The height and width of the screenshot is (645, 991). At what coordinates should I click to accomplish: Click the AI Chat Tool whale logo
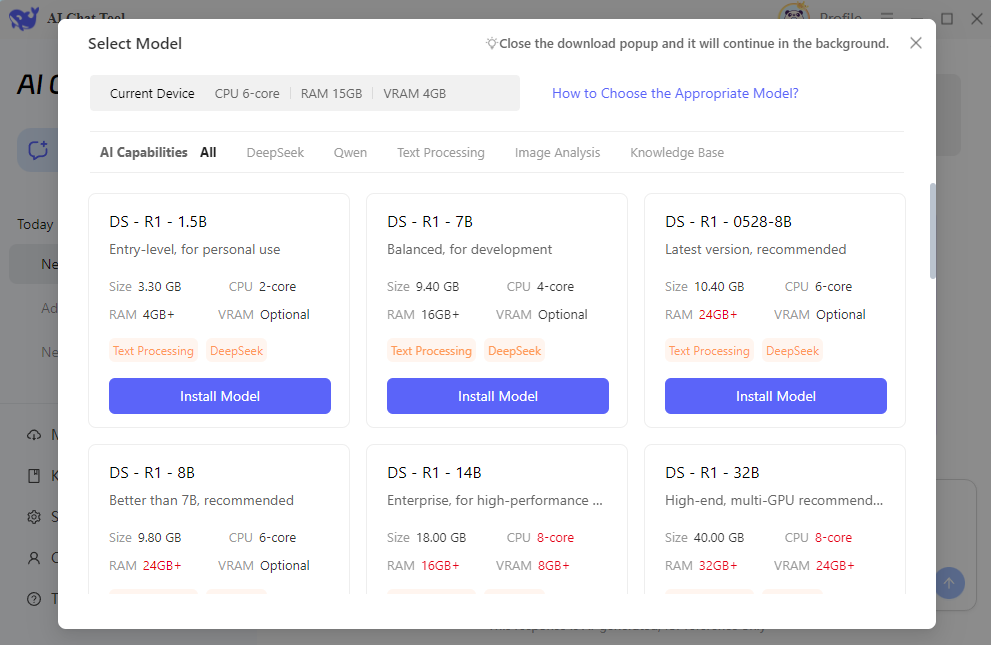click(x=23, y=18)
